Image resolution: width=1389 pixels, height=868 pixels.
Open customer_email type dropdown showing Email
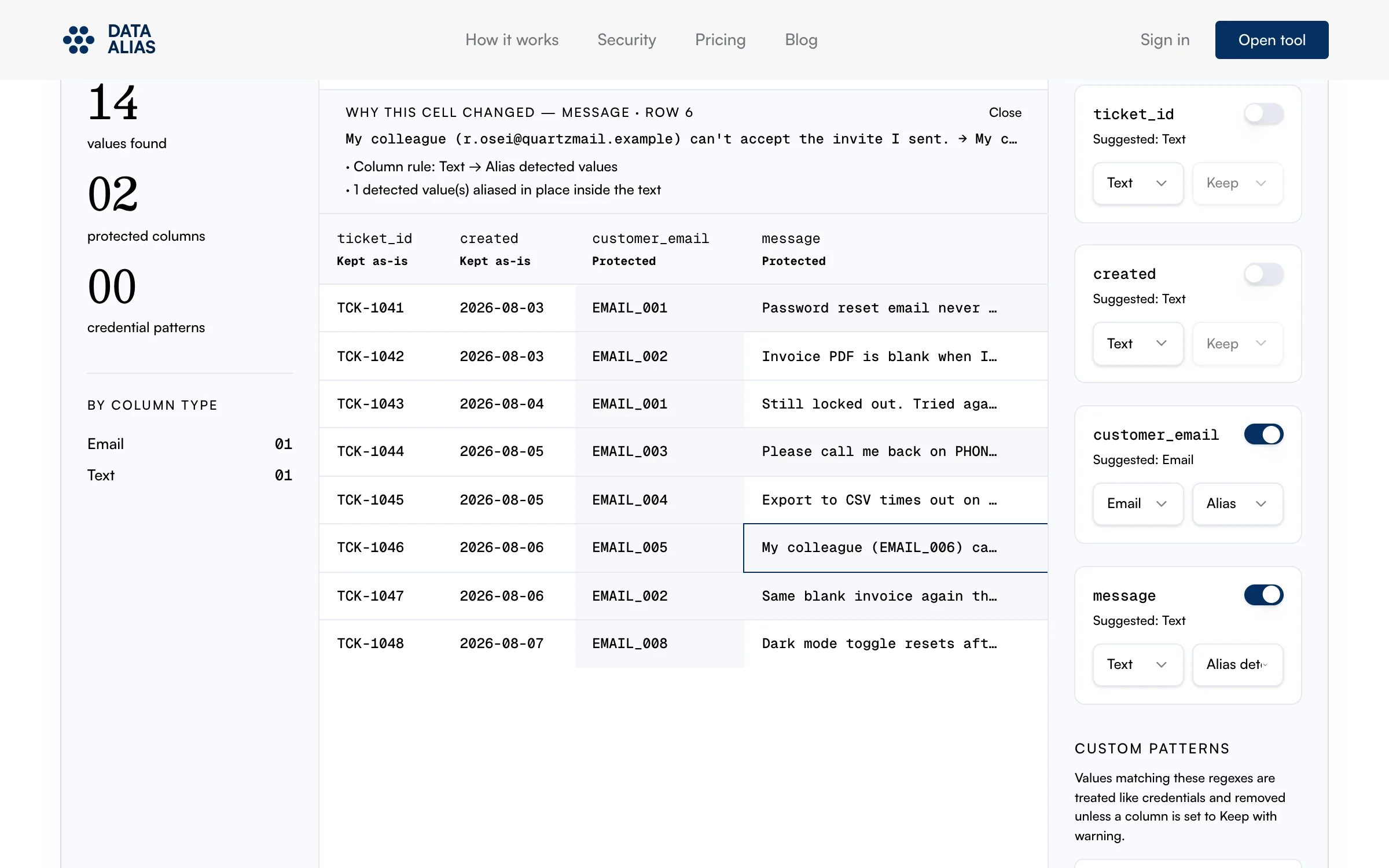[x=1138, y=503]
